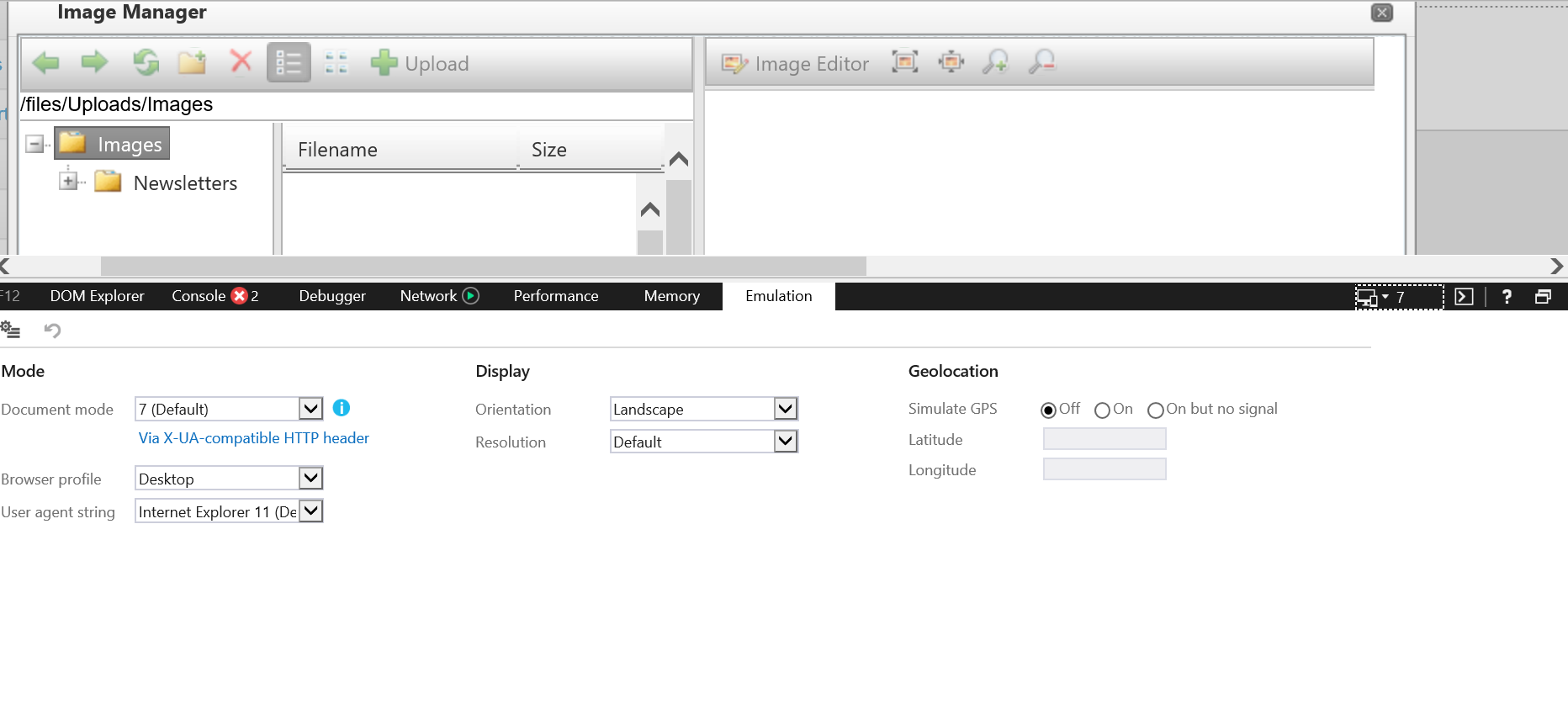Open developer tools help question mark
This screenshot has width=1568, height=704.
[x=1507, y=297]
